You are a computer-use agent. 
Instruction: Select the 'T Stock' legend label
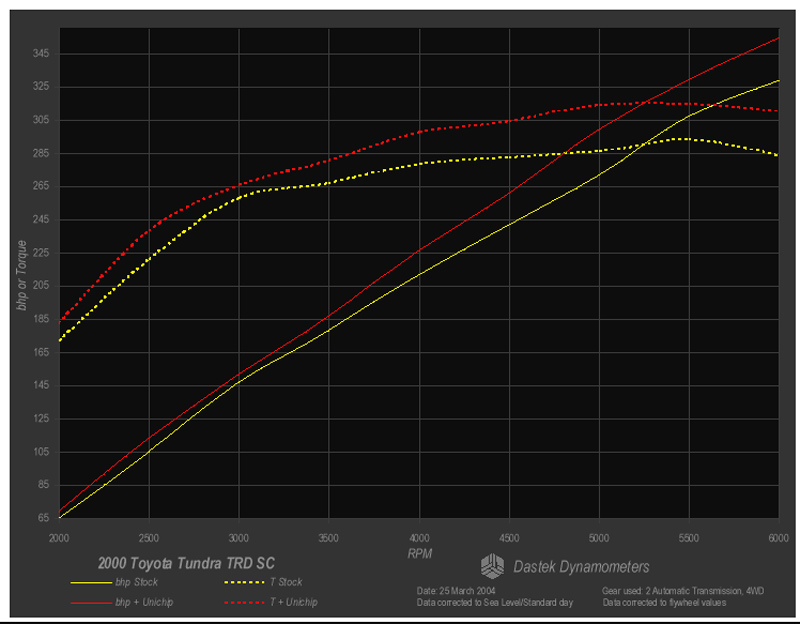coord(286,582)
